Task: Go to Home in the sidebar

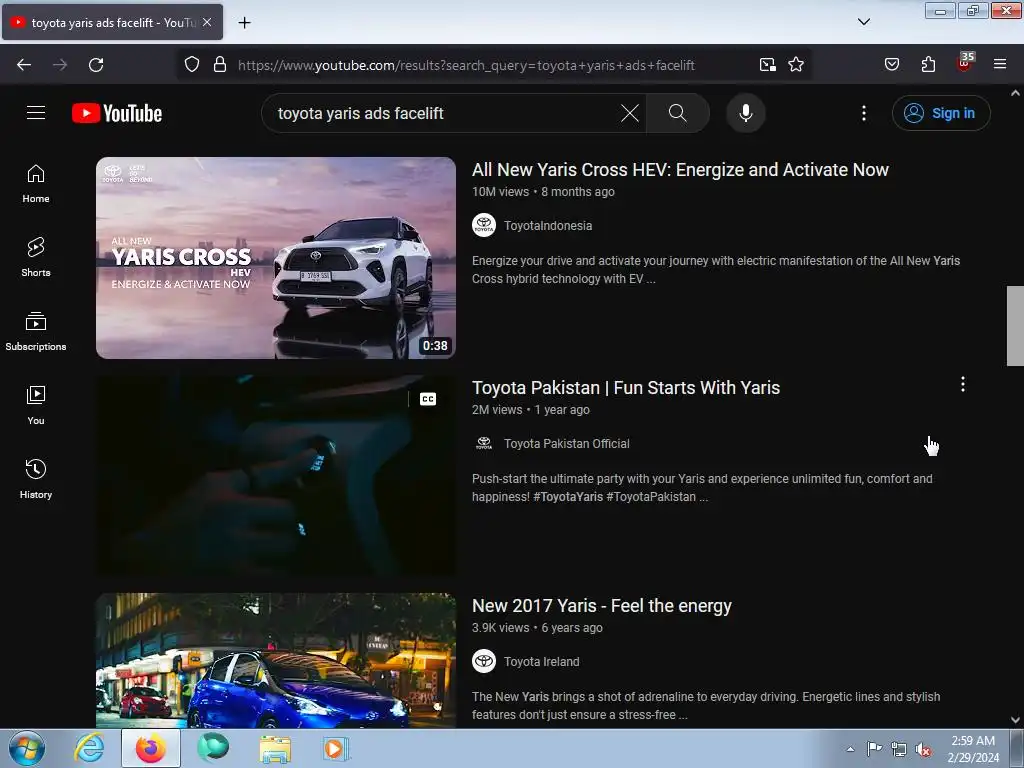Action: tap(36, 184)
